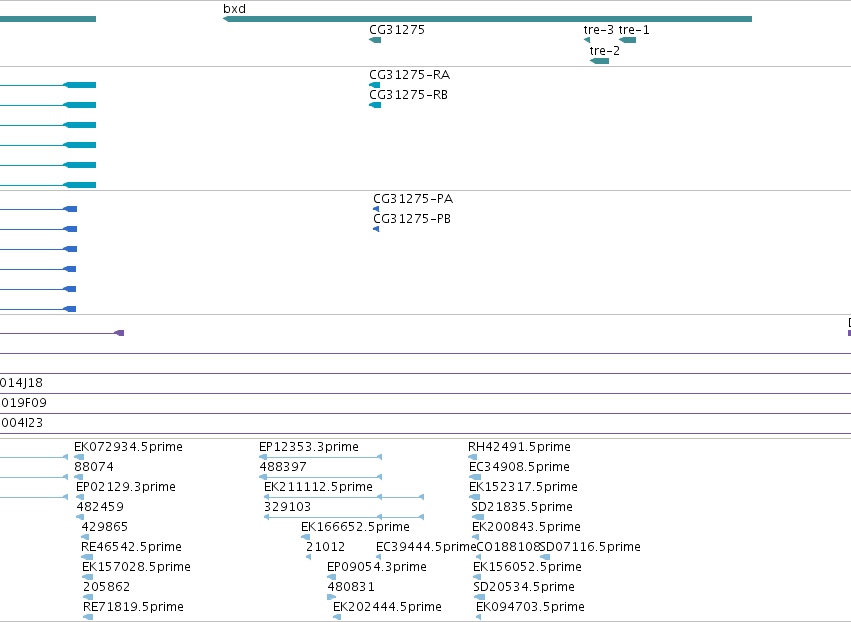The image size is (851, 622).
Task: Select EST EP09054.3prime
Action: (x=377, y=567)
